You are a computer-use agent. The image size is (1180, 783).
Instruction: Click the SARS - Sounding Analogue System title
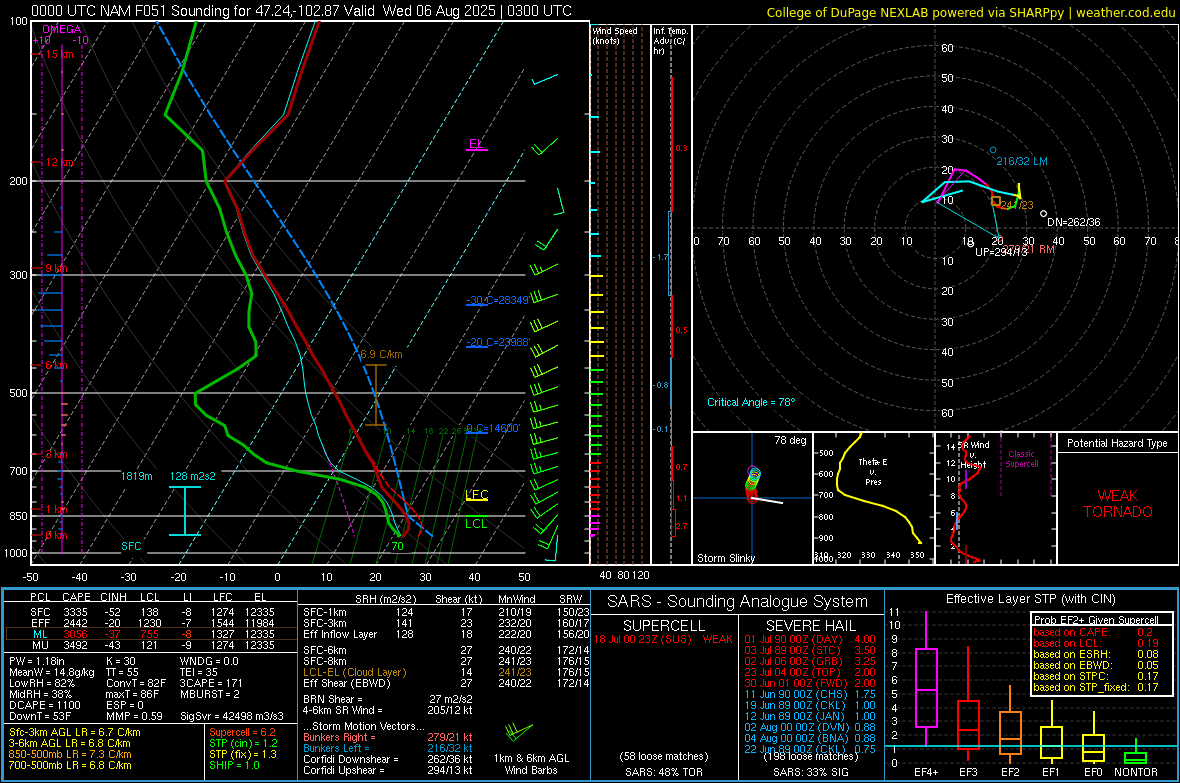[737, 602]
